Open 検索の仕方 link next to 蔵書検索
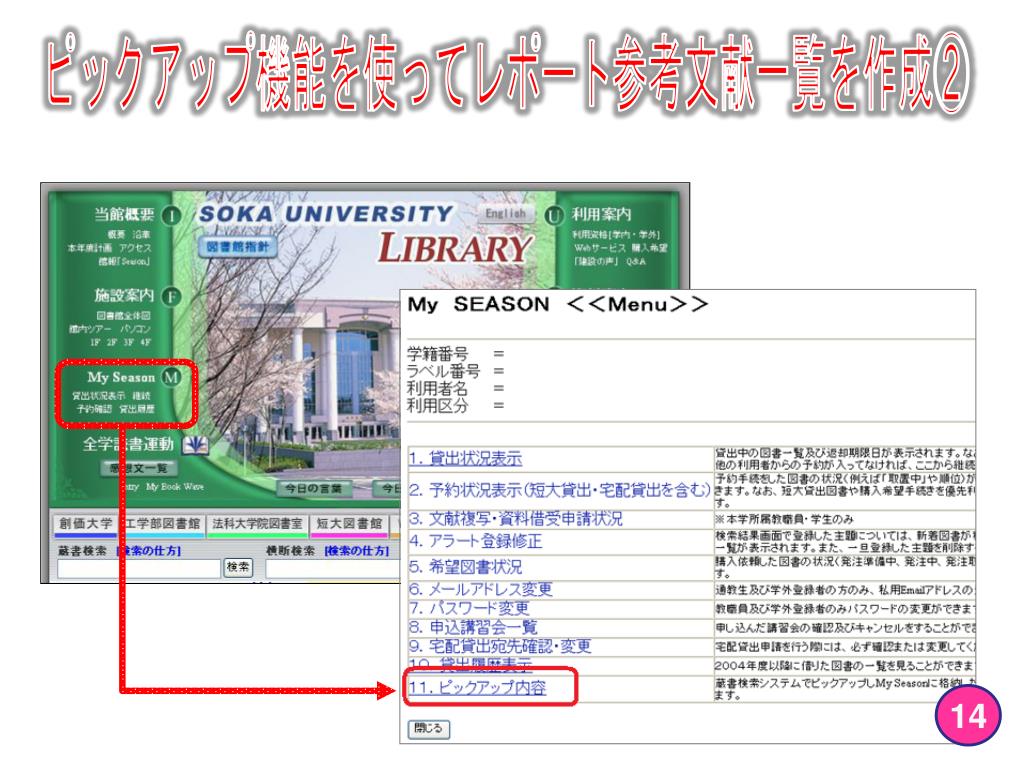 coord(149,551)
